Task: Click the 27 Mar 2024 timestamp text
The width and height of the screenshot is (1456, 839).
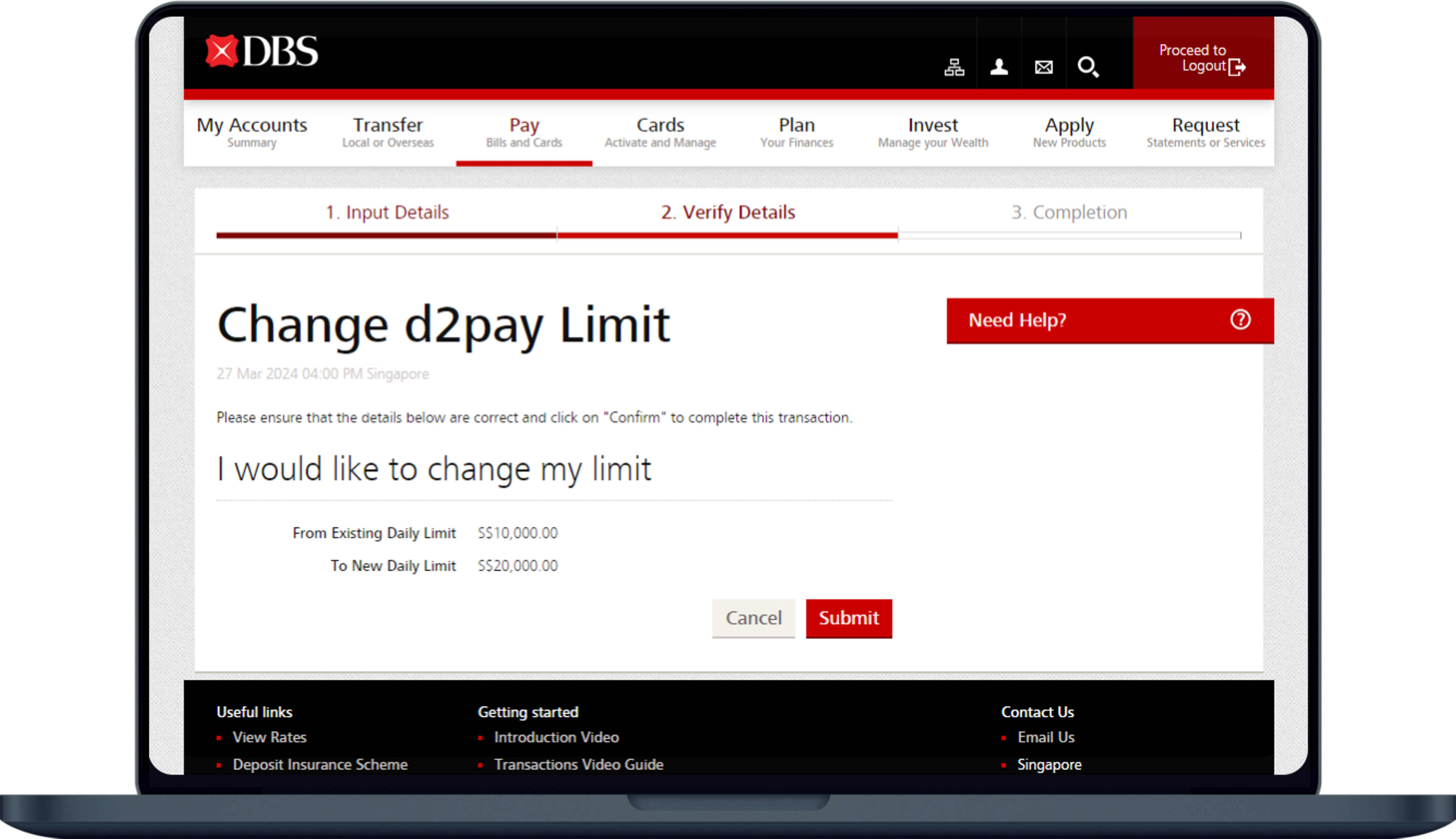Action: point(323,374)
